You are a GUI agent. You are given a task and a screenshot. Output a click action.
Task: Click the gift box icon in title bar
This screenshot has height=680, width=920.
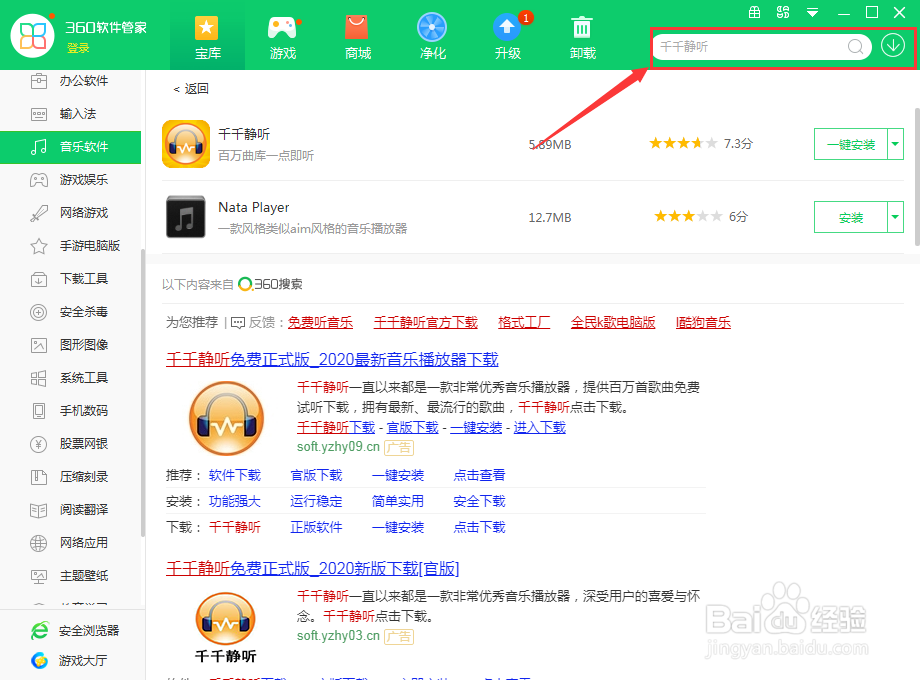[x=755, y=12]
